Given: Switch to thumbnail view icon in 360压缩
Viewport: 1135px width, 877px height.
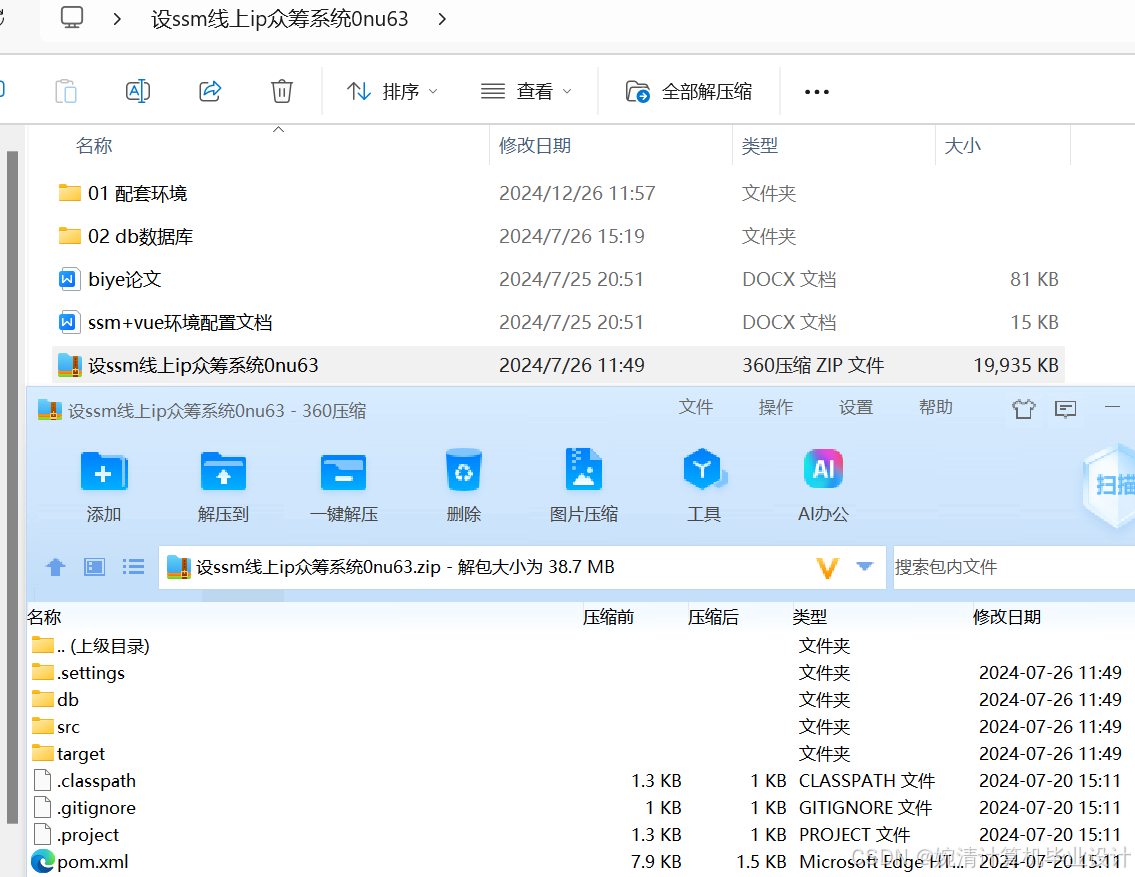Looking at the screenshot, I should tap(94, 567).
